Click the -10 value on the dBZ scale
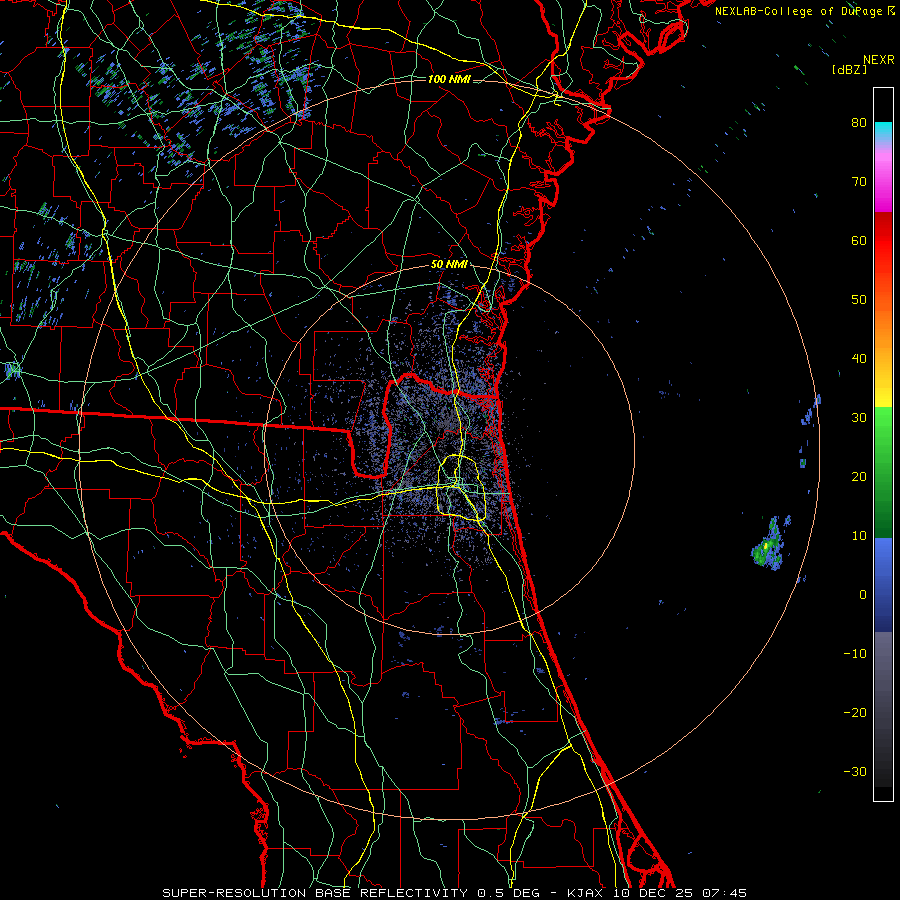The height and width of the screenshot is (900, 900). [x=855, y=654]
